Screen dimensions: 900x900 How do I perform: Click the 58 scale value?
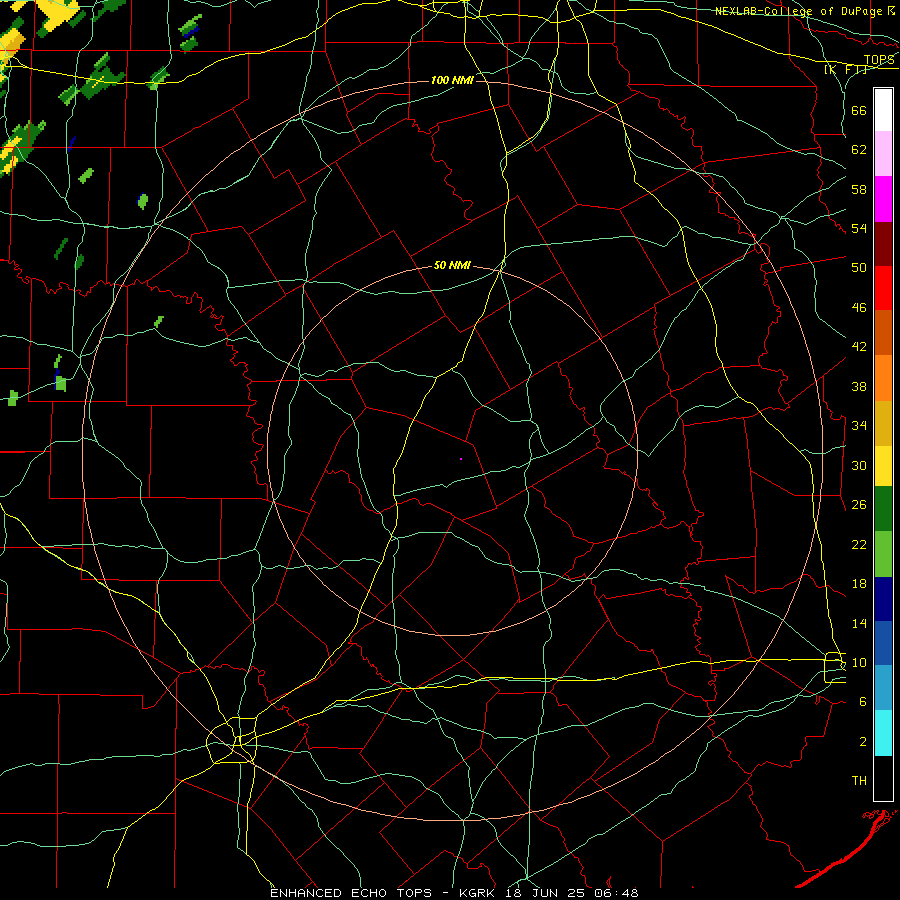(859, 189)
